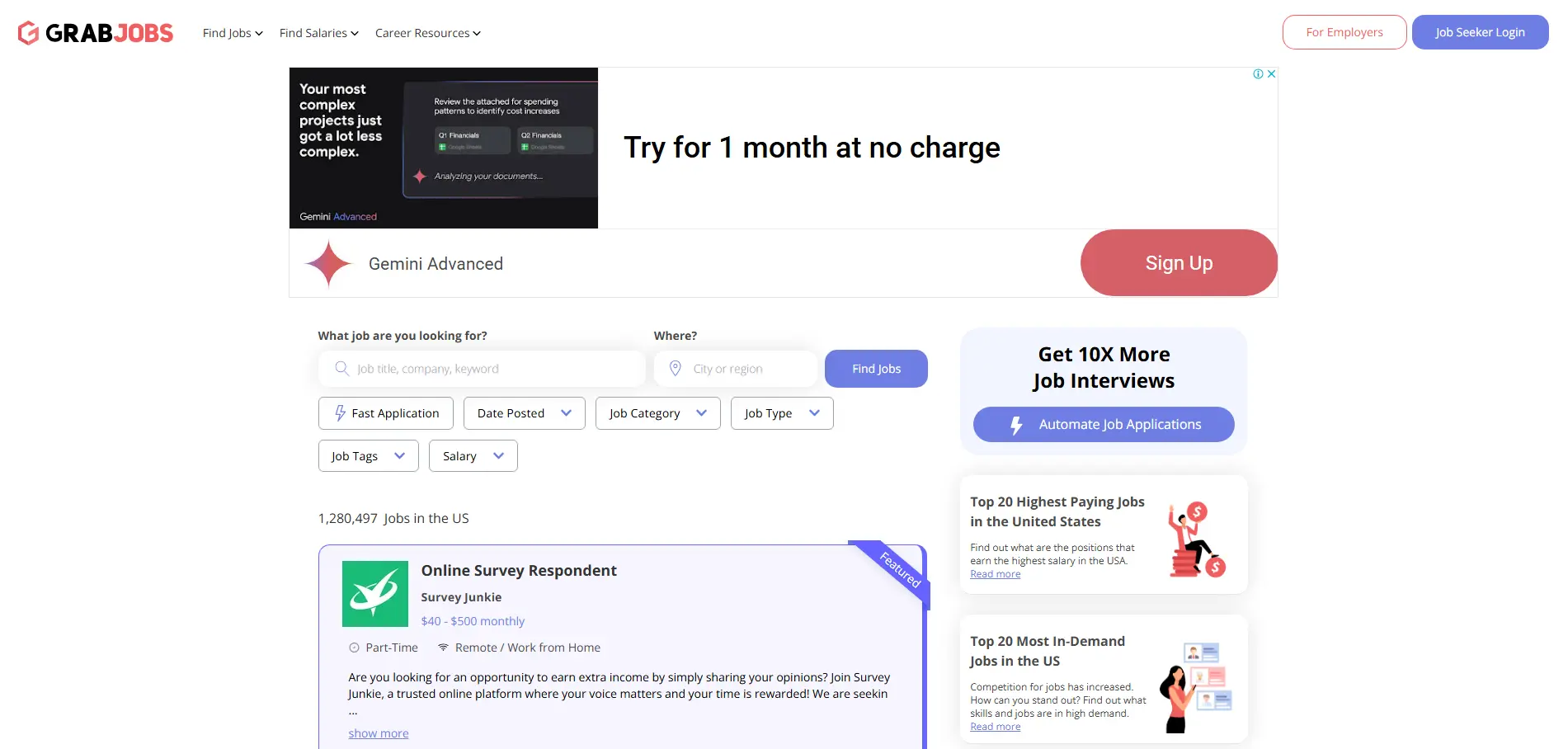The height and width of the screenshot is (749, 1568).
Task: Open the Online Survey Respondent job title
Action: (x=519, y=571)
